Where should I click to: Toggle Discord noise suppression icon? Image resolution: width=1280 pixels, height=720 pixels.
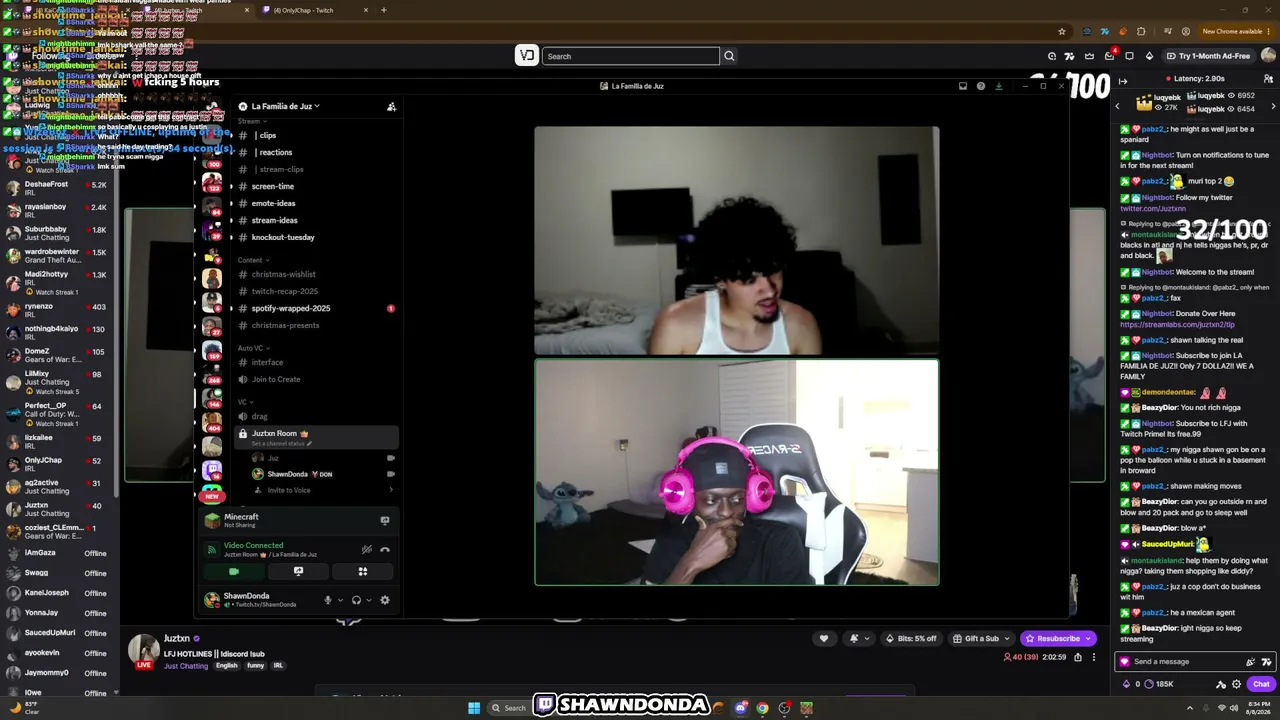tap(367, 550)
